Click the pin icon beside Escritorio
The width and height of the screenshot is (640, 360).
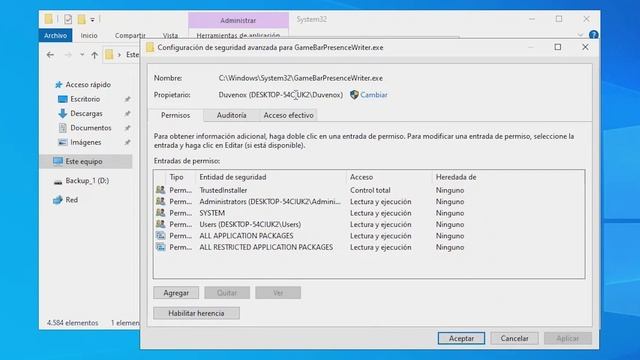[x=127, y=99]
